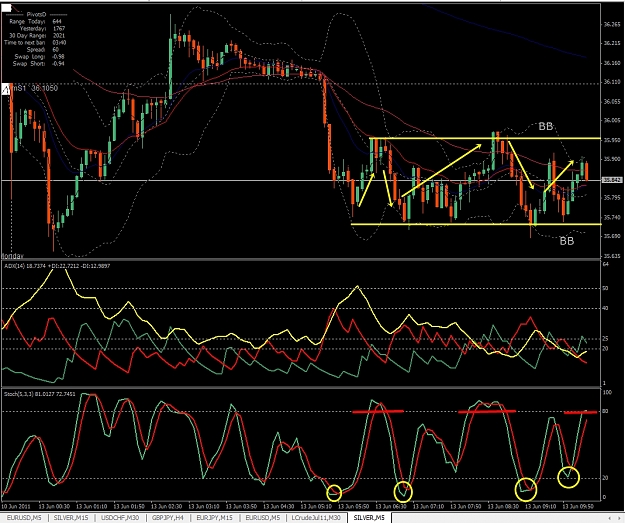Click the 13 Jun 05:50 time label
Screen dimensions: 625x523
pyautogui.click(x=354, y=507)
